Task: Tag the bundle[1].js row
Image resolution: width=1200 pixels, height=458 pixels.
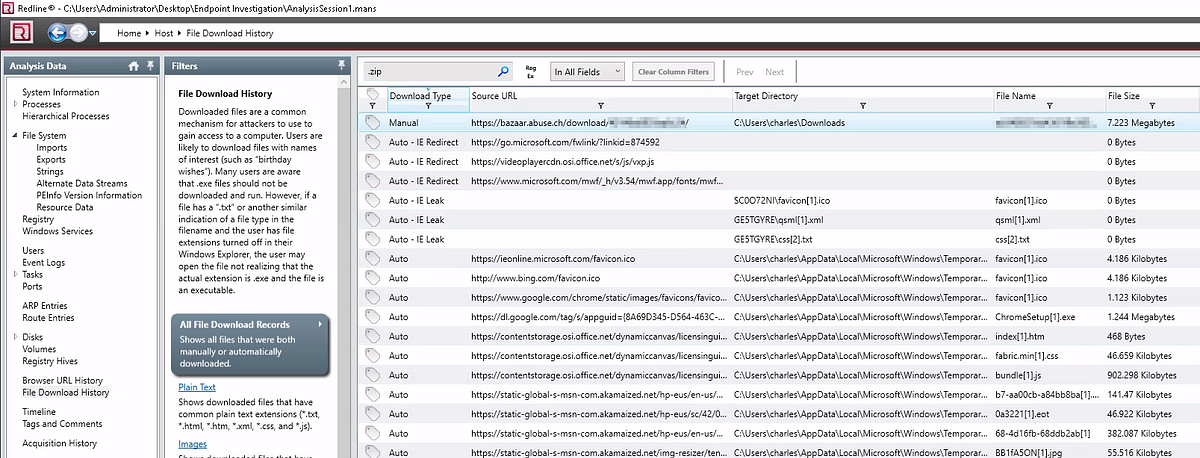Action: coord(372,375)
